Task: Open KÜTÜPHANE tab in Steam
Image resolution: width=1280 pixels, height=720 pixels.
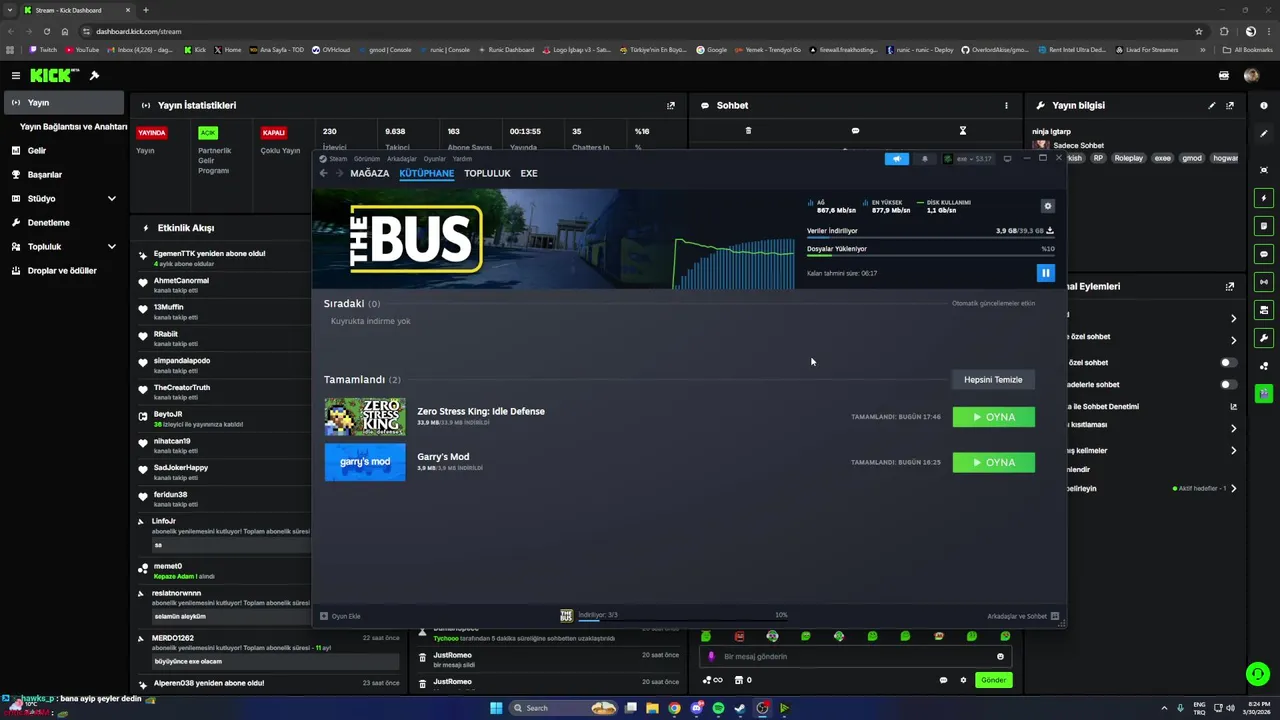Action: pyautogui.click(x=426, y=173)
